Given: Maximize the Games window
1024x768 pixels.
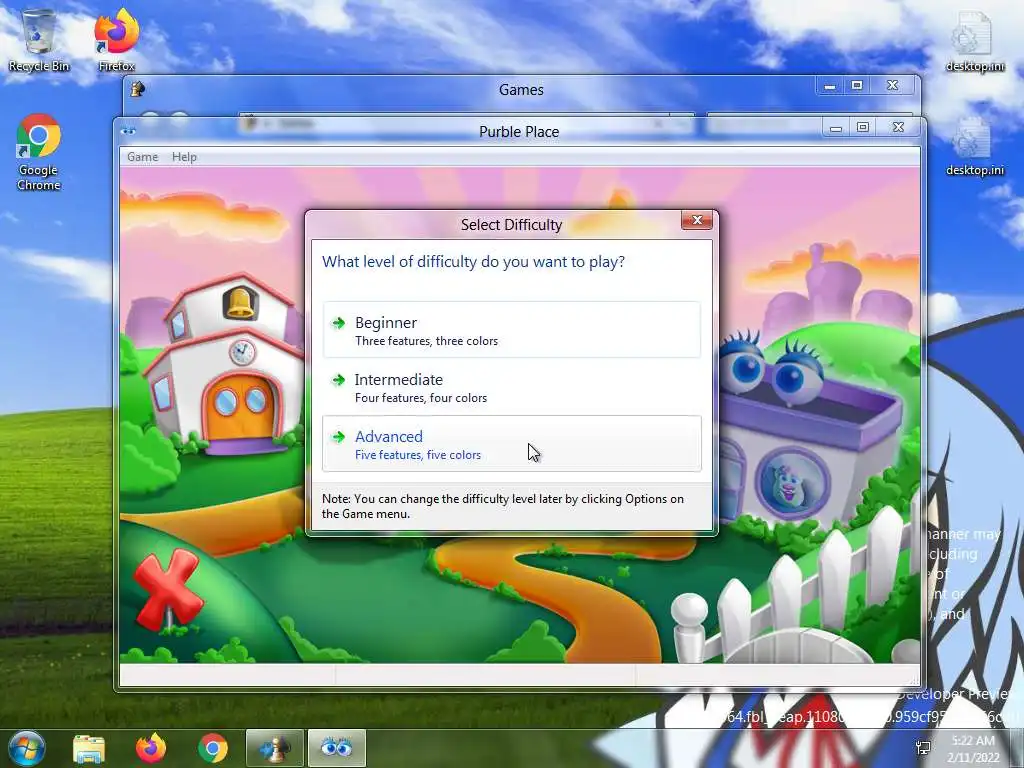Looking at the screenshot, I should [x=857, y=86].
